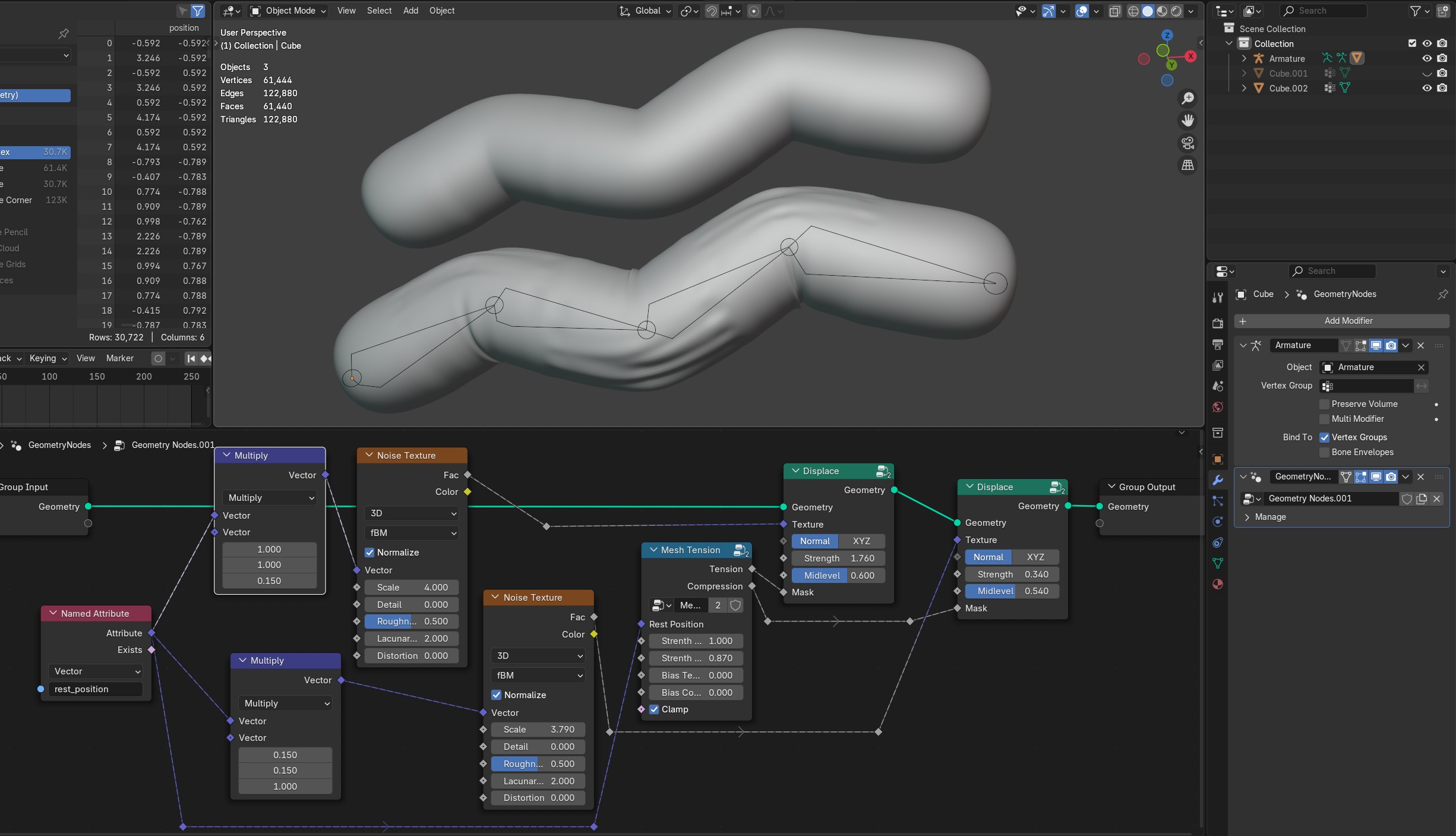
Task: Open the Object menu
Action: coord(442,11)
